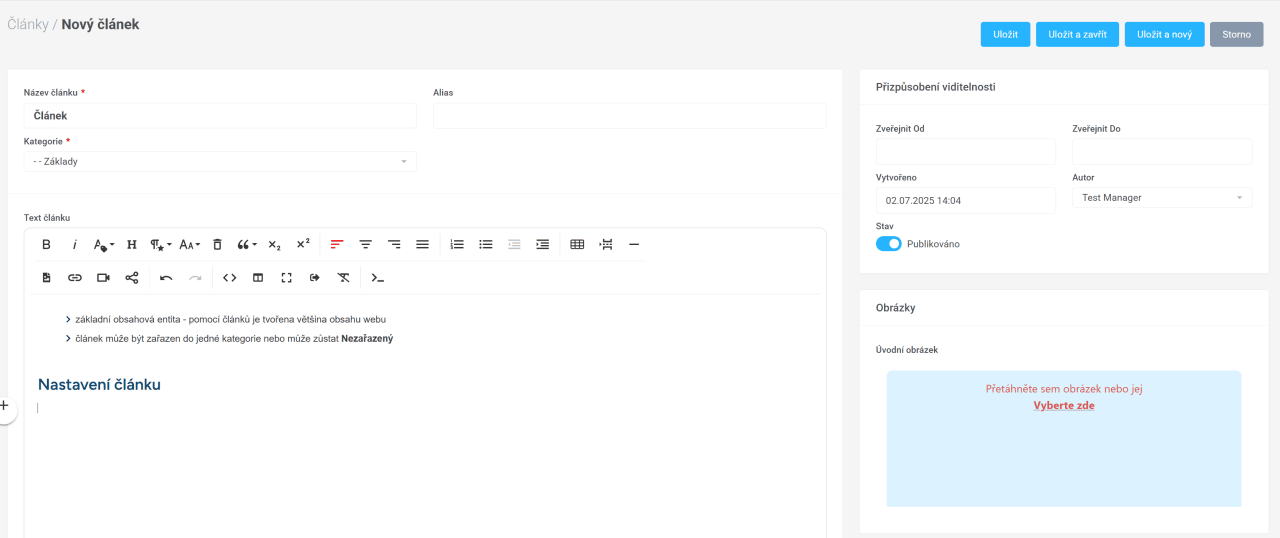The width and height of the screenshot is (1280, 538).
Task: Switch the editor to fullscreen mode
Action: pos(287,278)
